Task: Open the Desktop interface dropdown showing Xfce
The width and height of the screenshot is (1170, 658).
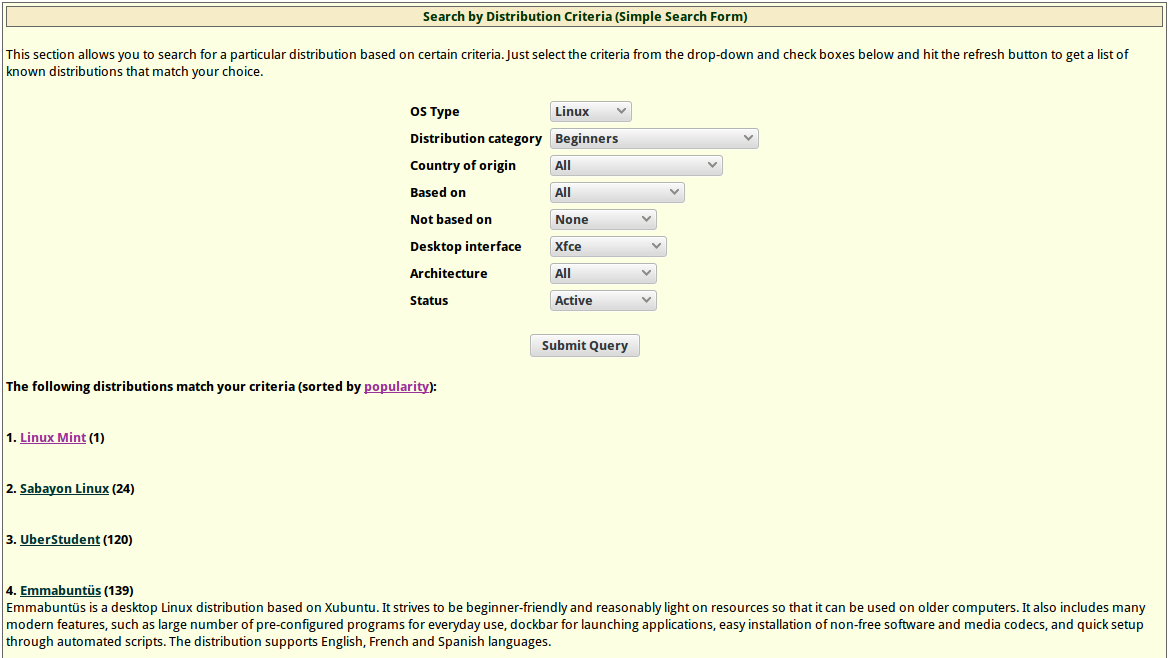Action: 608,246
